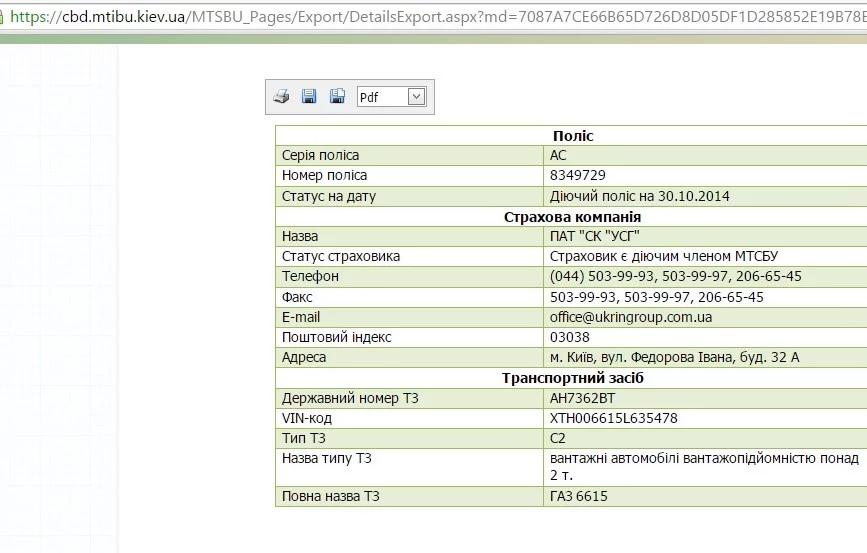Click the 'Державний номер ТЗ' label
The width and height of the screenshot is (867, 553).
pyautogui.click(x=350, y=398)
